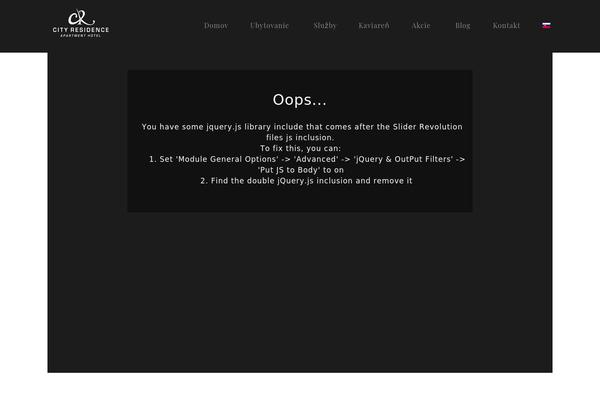Click the 'files js inclusion.' text line
600x400 pixels.
pyautogui.click(x=300, y=137)
